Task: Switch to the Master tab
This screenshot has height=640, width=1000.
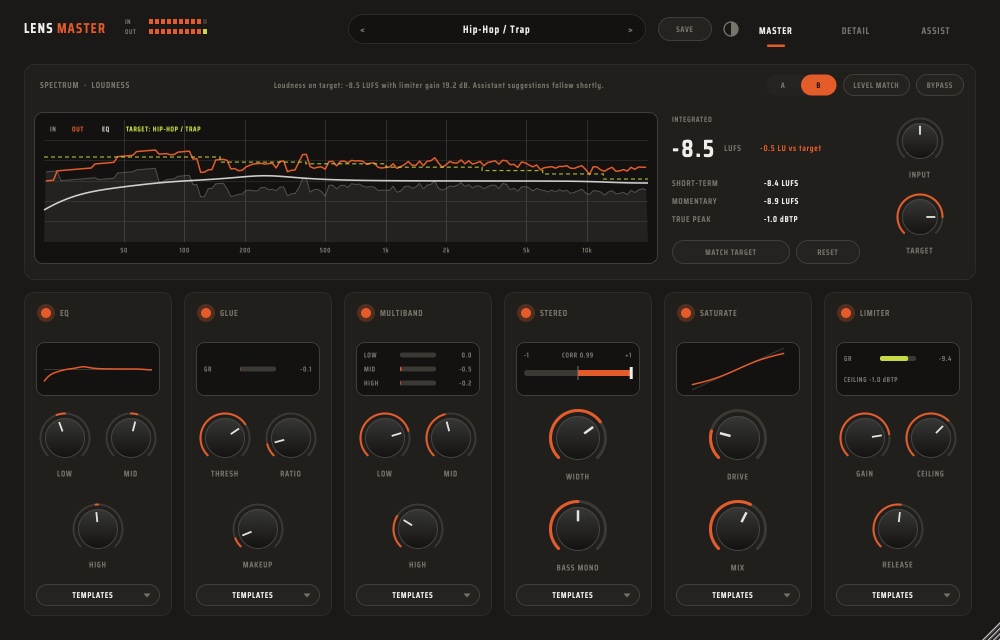Action: coord(776,31)
